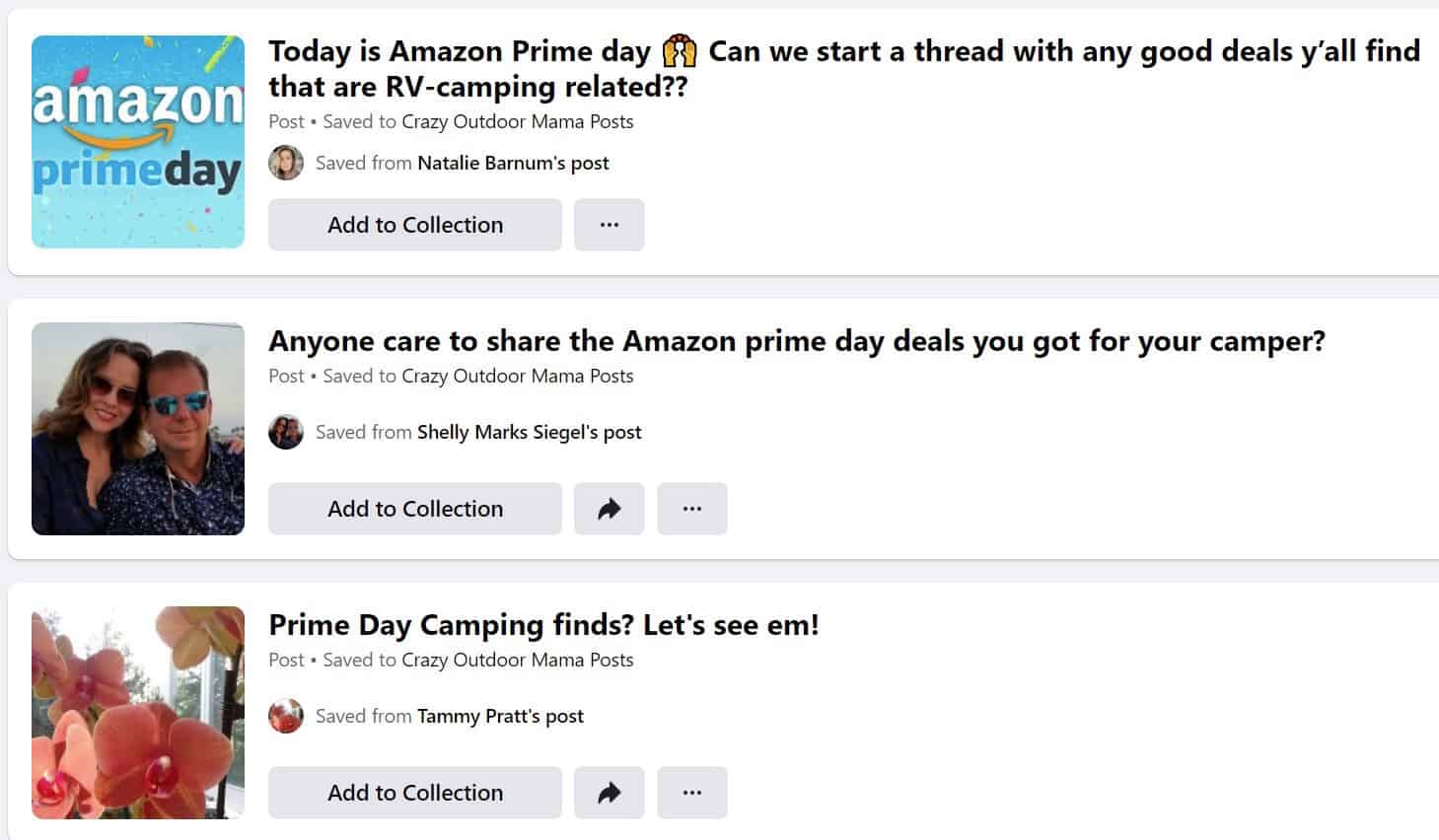Open options menu on the Prime Day thread post
This screenshot has height=840, width=1439.
[610, 225]
